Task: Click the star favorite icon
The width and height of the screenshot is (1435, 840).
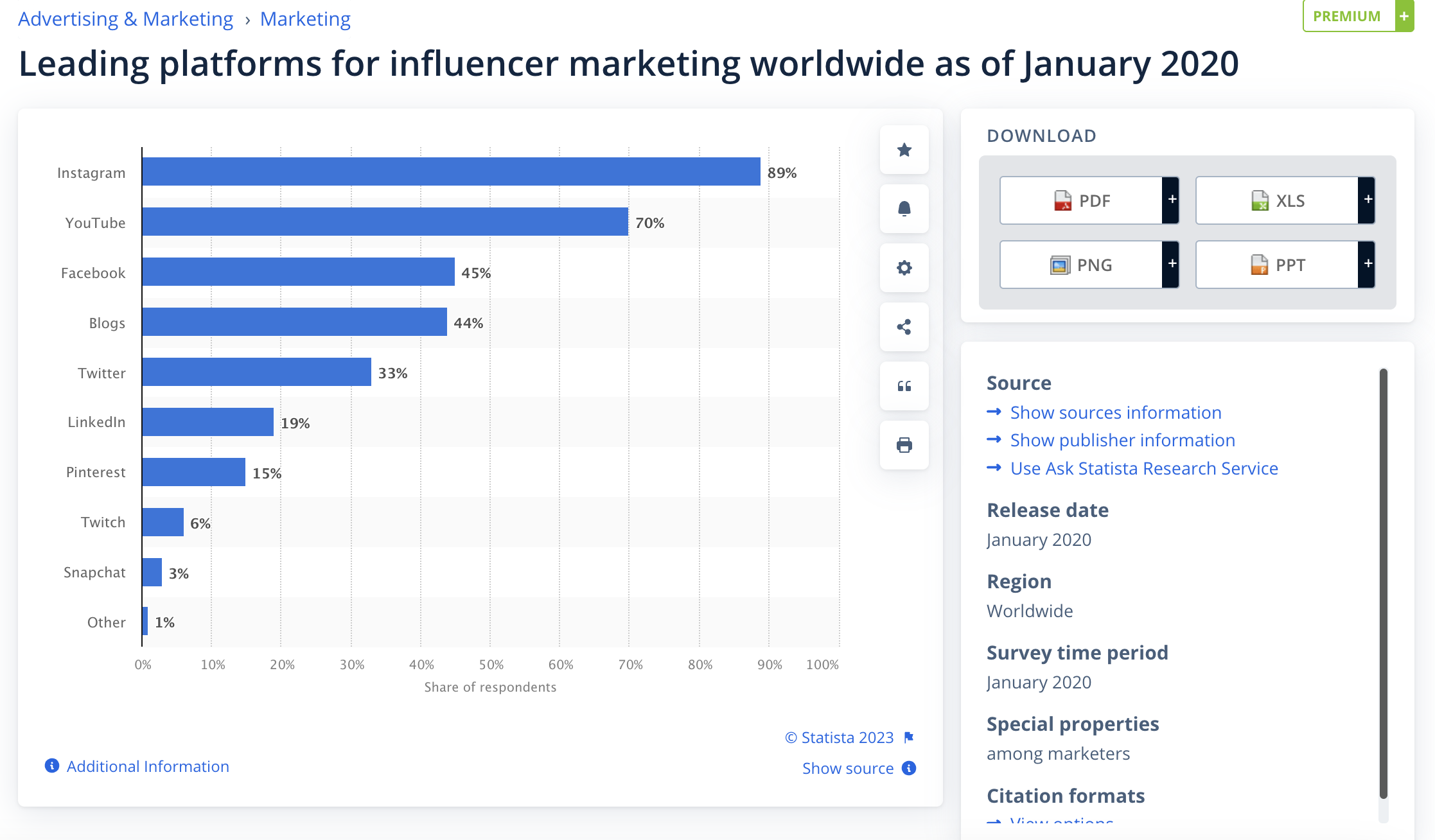Action: 904,150
